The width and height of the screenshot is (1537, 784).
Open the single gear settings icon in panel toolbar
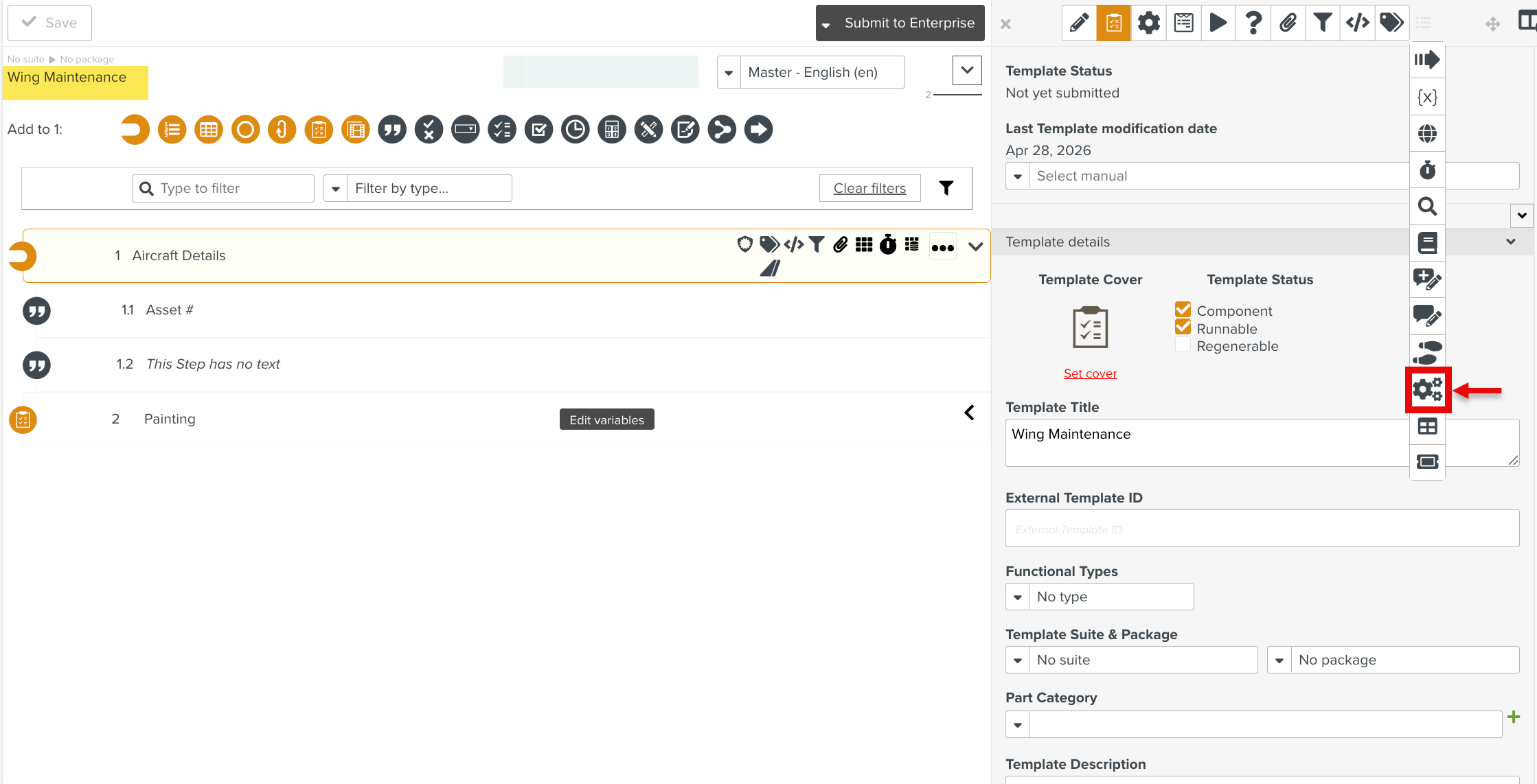click(x=1148, y=23)
